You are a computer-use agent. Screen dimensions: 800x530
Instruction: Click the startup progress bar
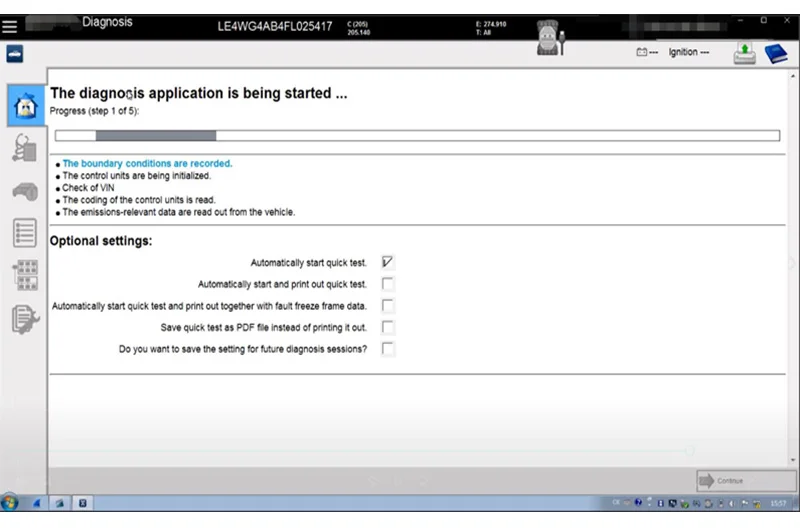417,136
